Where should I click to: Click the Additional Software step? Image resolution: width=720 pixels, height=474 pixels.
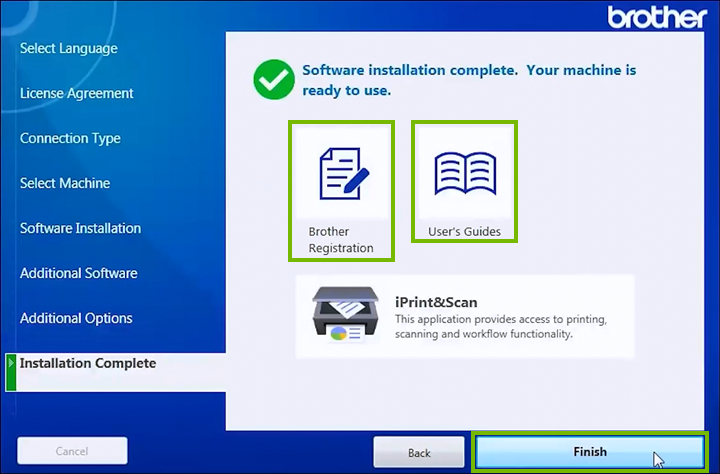coord(79,273)
